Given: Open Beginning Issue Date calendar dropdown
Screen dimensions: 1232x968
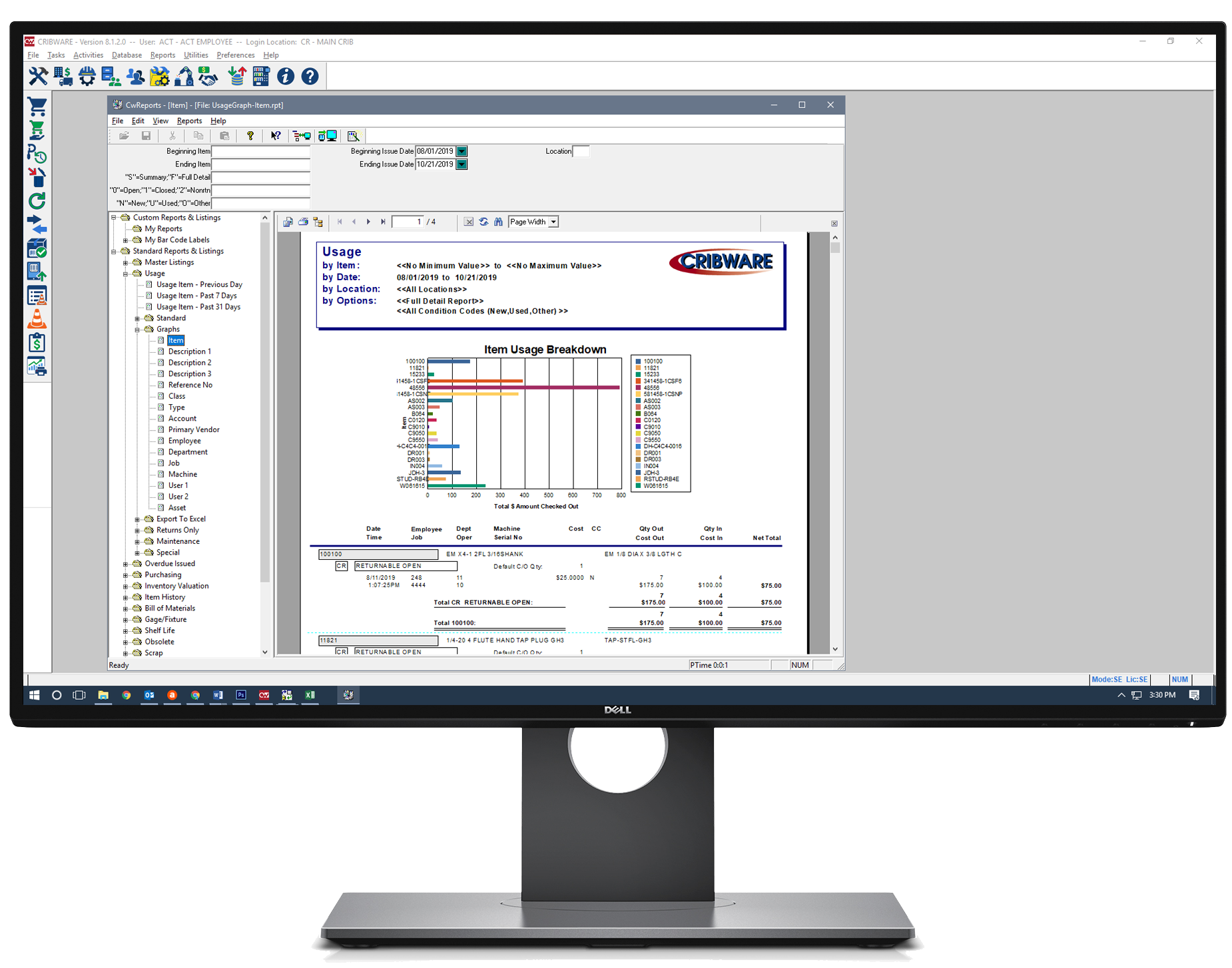Looking at the screenshot, I should [x=462, y=151].
